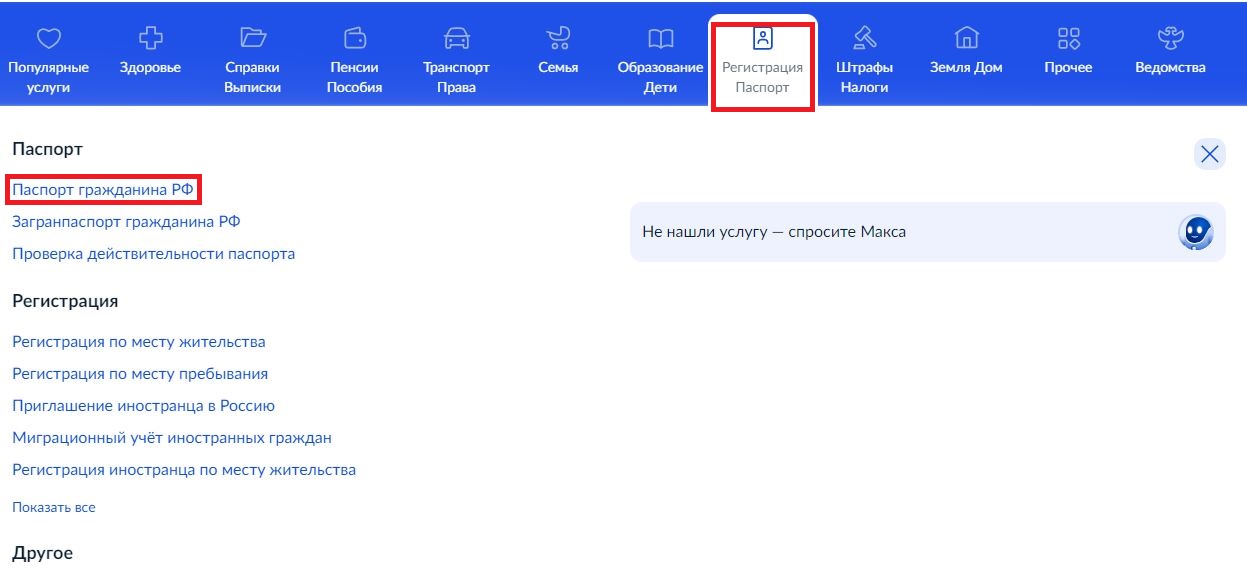Click the baby stroller Family icon
1247x570 pixels.
(x=558, y=38)
